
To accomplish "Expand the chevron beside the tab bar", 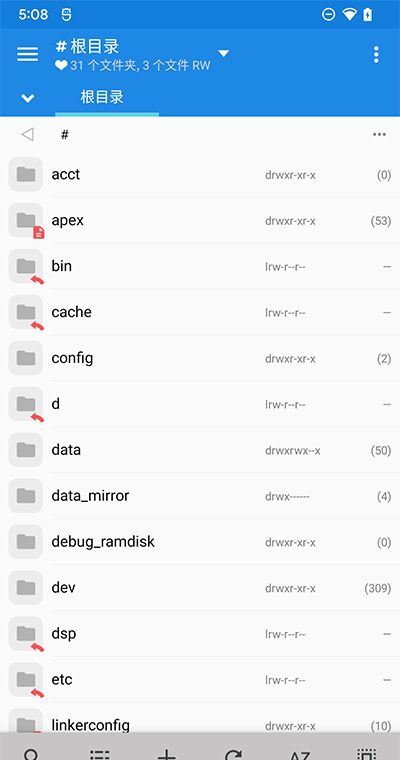I will coord(28,98).
